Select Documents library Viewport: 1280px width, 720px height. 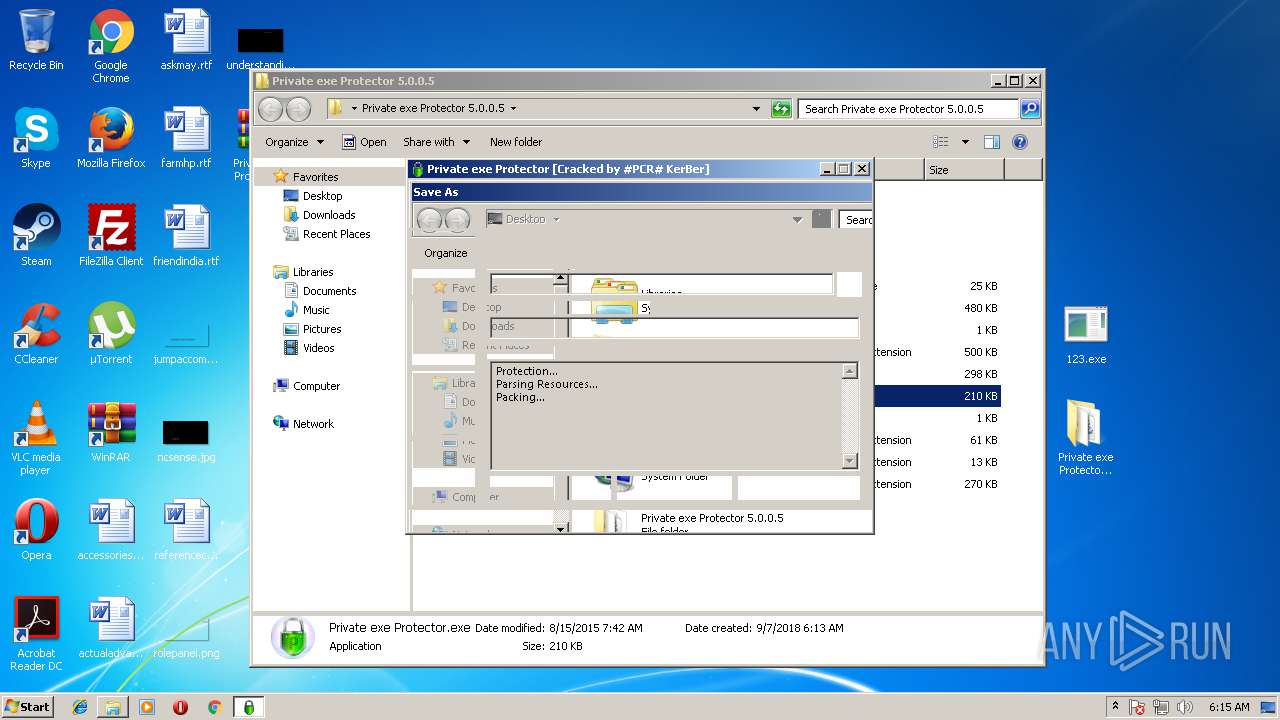pos(329,291)
